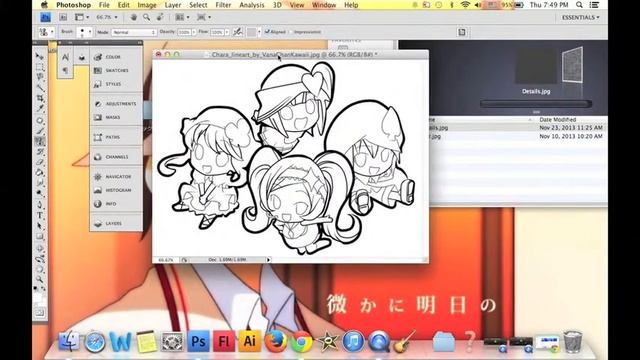Select Rotate View tool in application bar
Viewport: 640px width, 360px height.
(160, 17)
